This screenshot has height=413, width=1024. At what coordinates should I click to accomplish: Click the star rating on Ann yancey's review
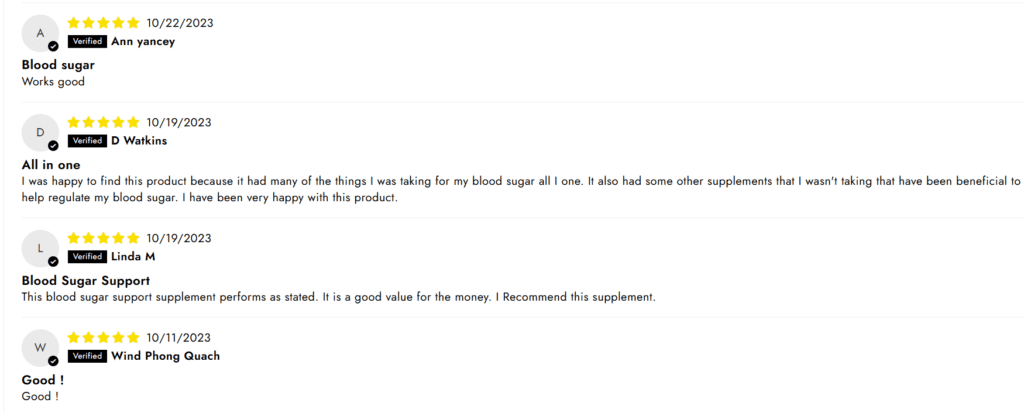pos(103,23)
